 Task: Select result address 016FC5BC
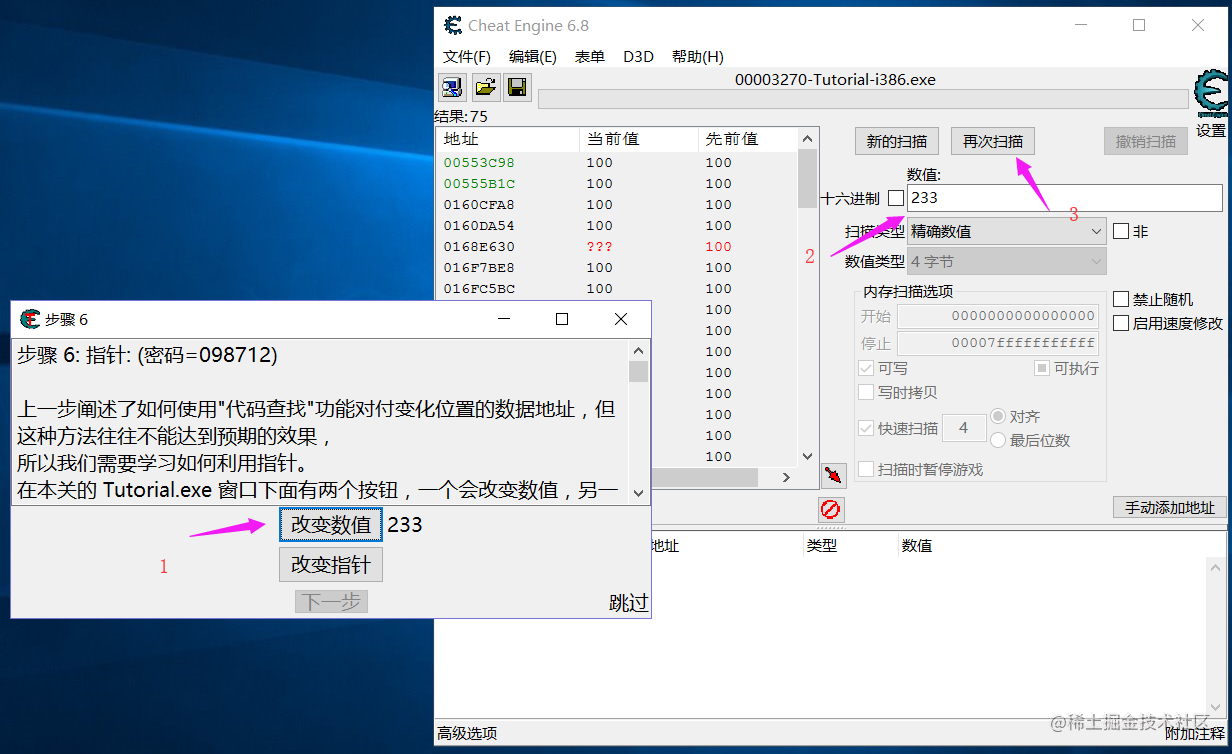479,289
